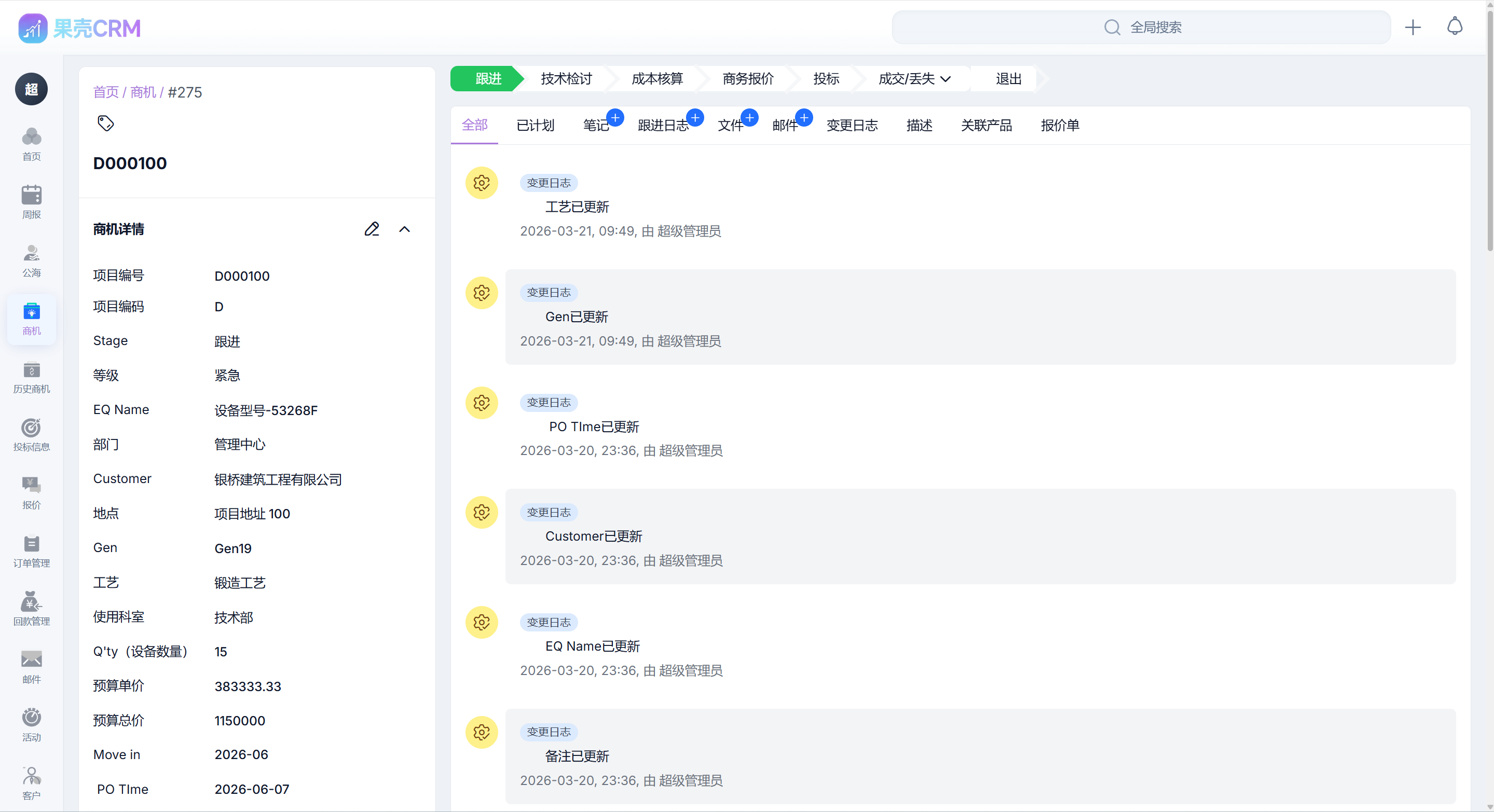Viewport: 1494px width, 812px height.
Task: Open the 回款管理 sidebar icon
Action: (x=31, y=609)
